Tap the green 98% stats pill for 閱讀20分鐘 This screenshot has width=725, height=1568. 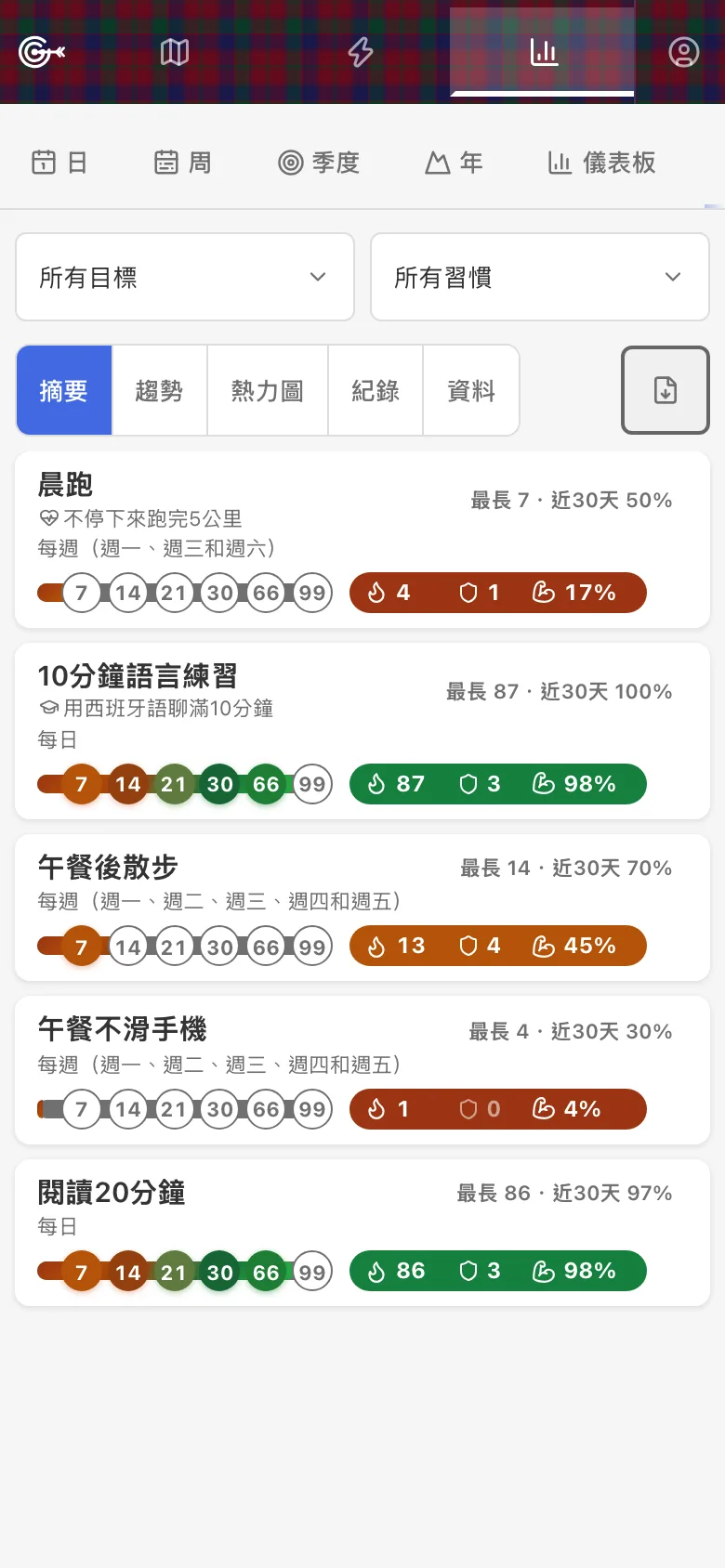pos(497,1271)
